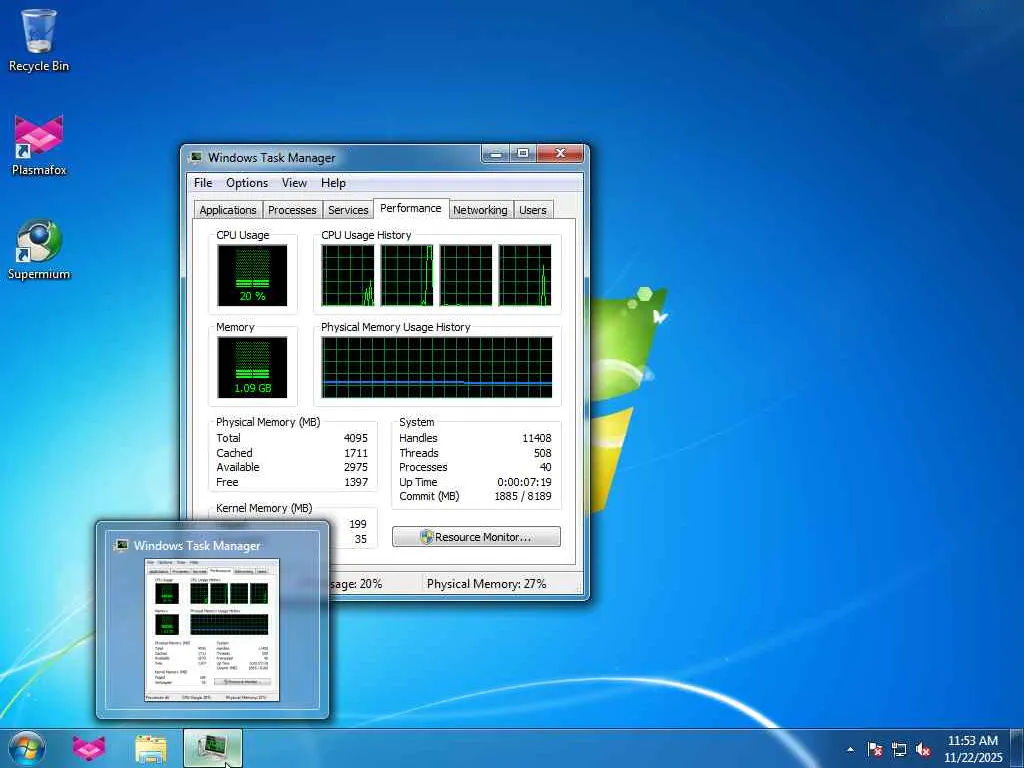Click the Show desktop strip beside the clock
The height and width of the screenshot is (768, 1024).
click(1017, 748)
